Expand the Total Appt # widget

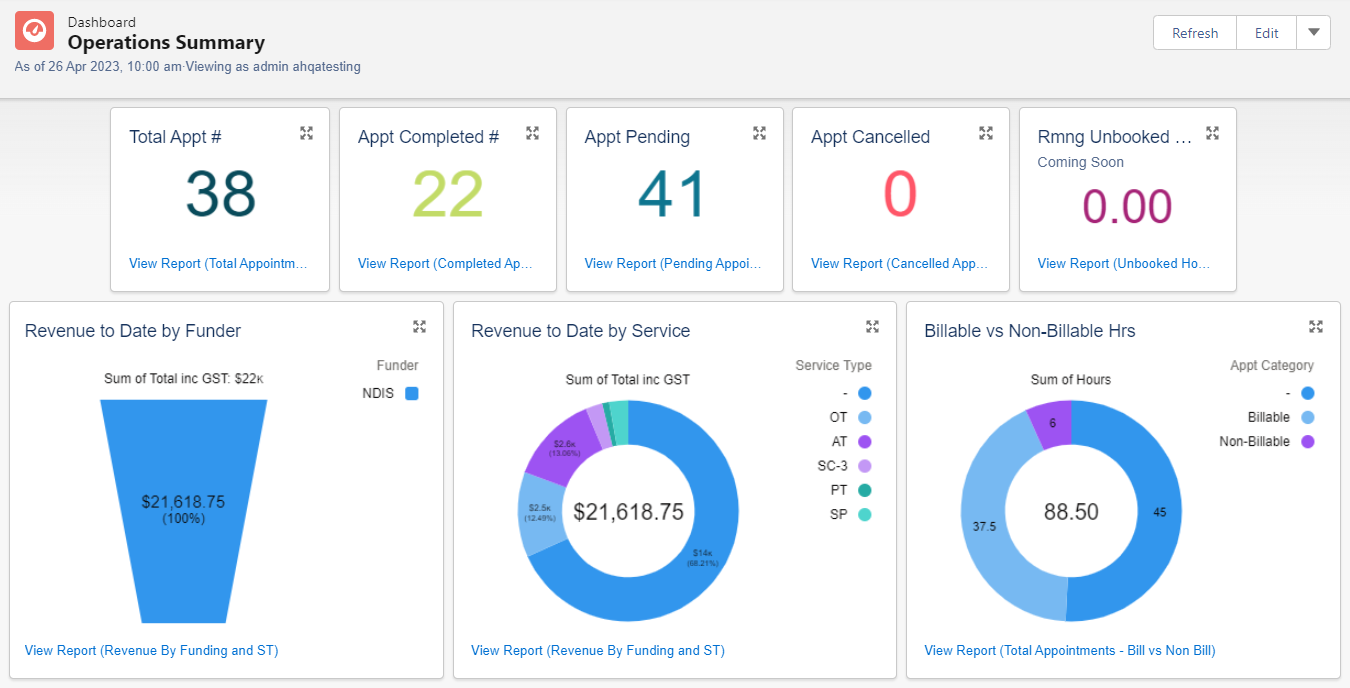[306, 132]
